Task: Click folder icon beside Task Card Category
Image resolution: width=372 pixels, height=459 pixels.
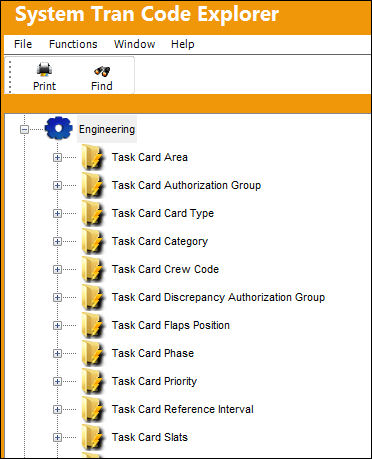Action: tap(92, 241)
